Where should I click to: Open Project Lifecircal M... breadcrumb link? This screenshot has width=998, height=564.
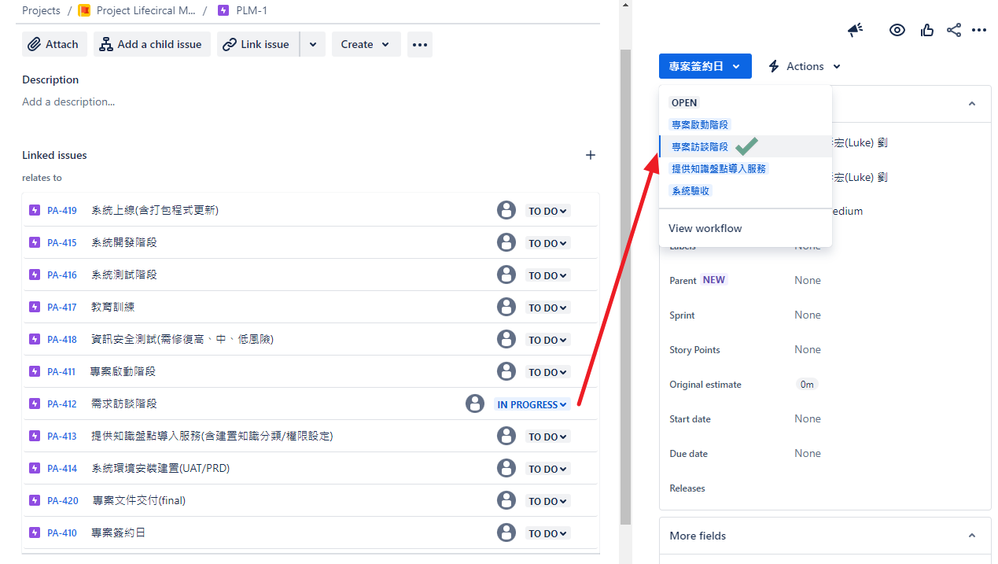(146, 11)
